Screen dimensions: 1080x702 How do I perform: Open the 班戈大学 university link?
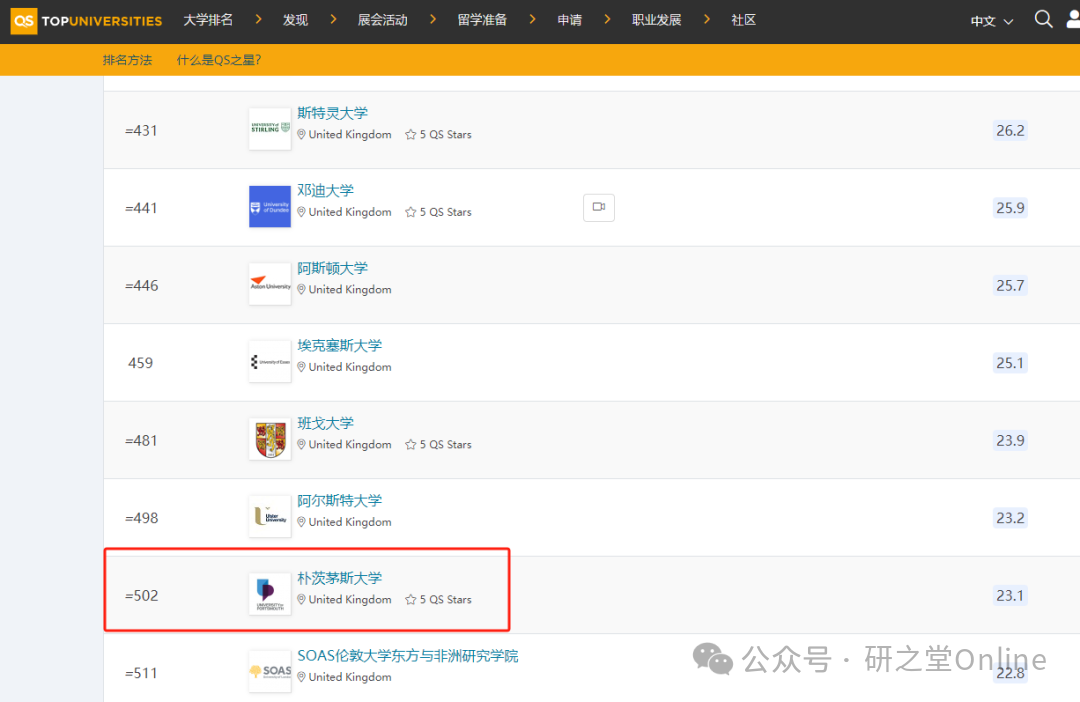point(325,423)
